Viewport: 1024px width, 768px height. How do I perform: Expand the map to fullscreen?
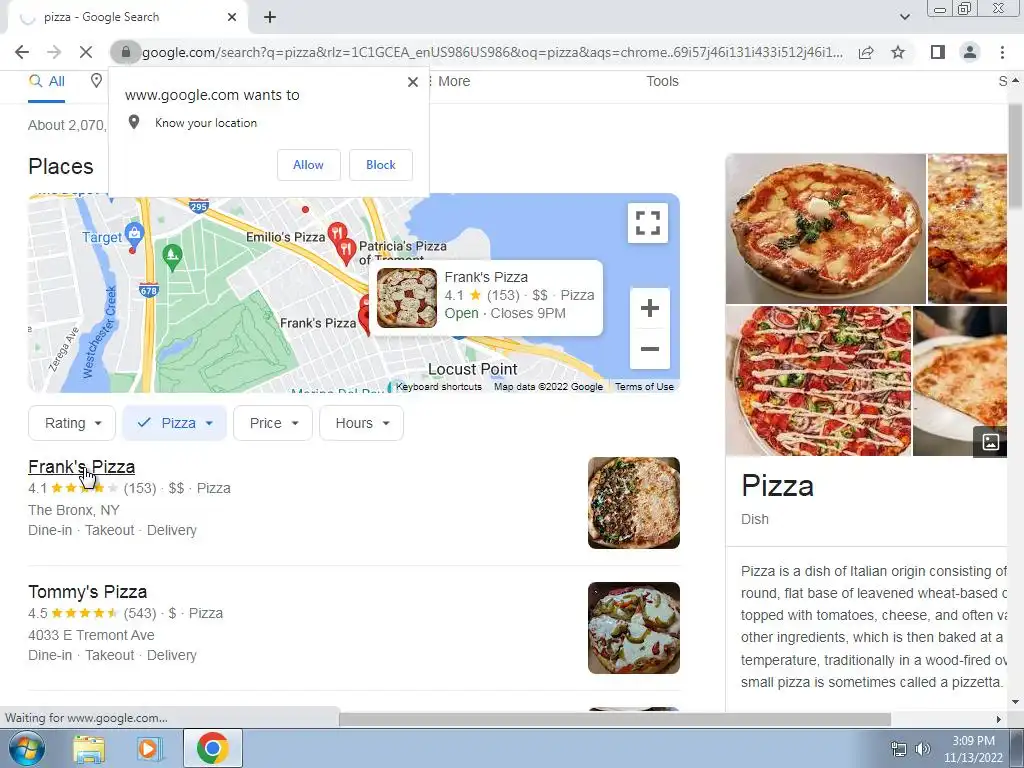(x=648, y=223)
